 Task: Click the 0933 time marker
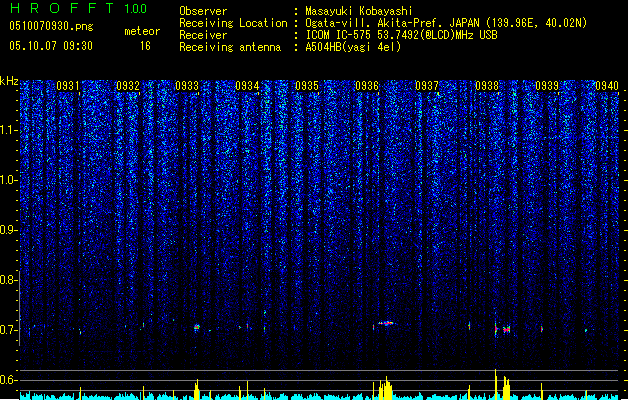187,86
